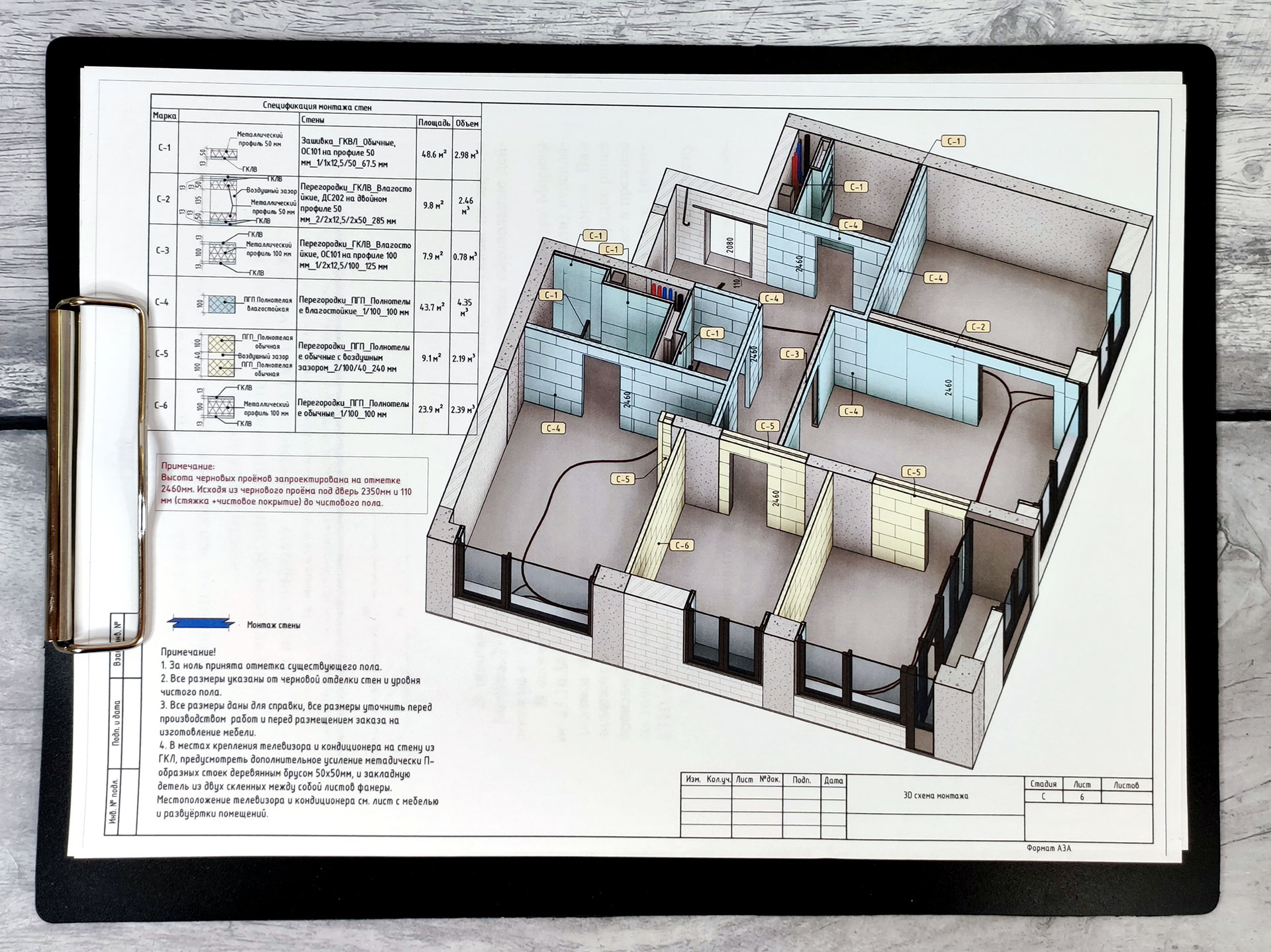Click the Формат А3А text
1271x952 pixels.
pos(1048,848)
